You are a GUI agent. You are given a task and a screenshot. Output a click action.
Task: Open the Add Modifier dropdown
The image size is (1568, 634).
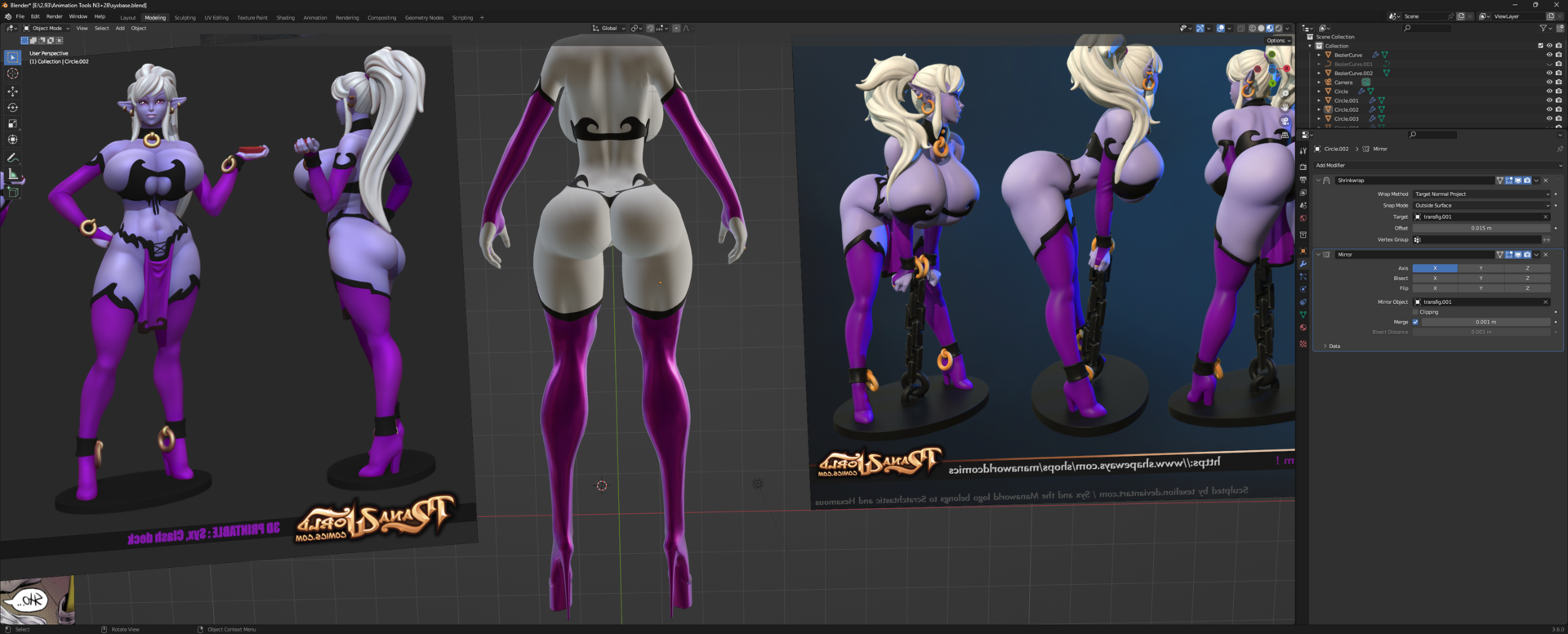point(1438,165)
